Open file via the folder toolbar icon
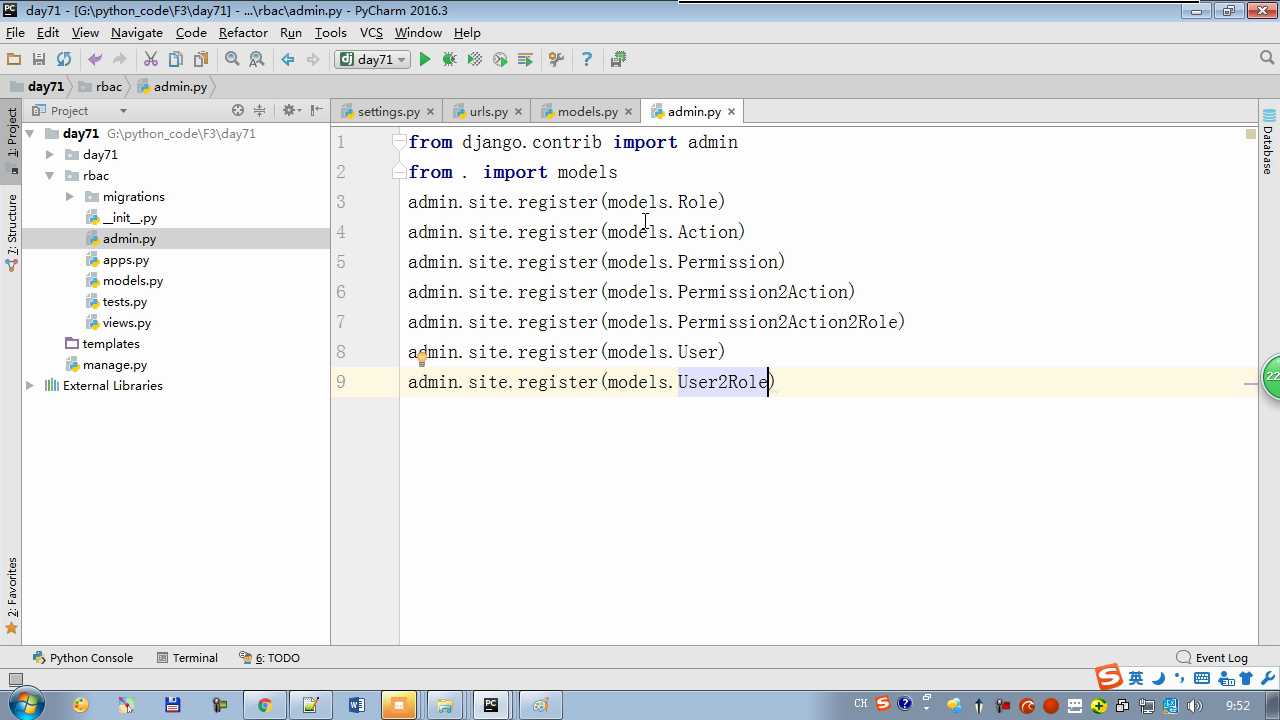The image size is (1280, 720). [x=14, y=60]
